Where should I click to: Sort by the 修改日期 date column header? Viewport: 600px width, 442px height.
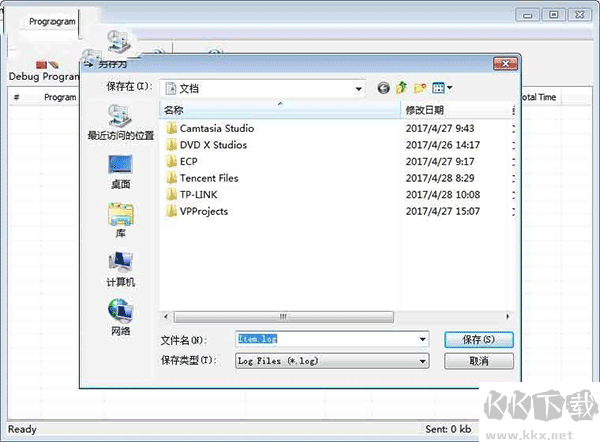point(450,109)
